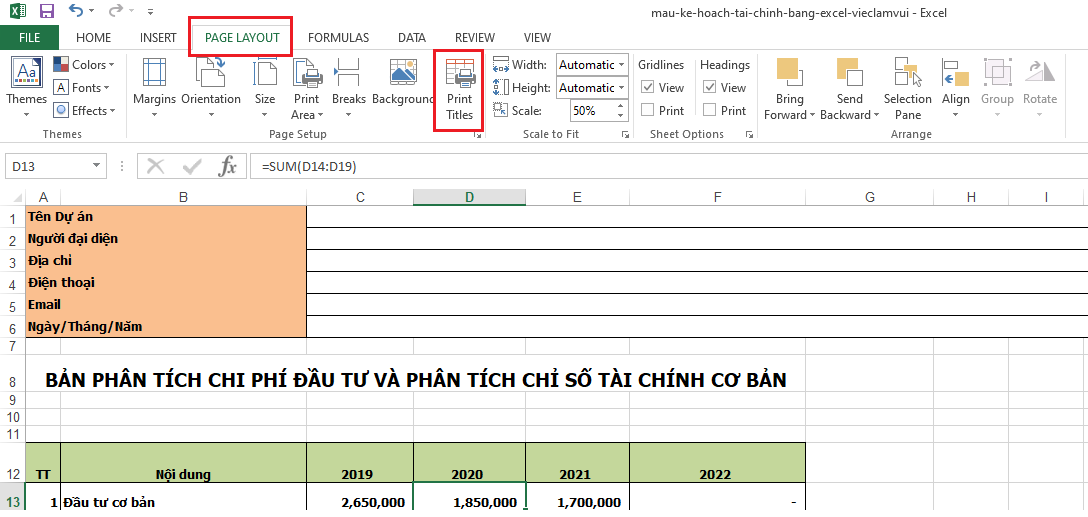Screen dimensions: 1088x517
Task: Click the Insert Function fx button
Action: pos(228,167)
